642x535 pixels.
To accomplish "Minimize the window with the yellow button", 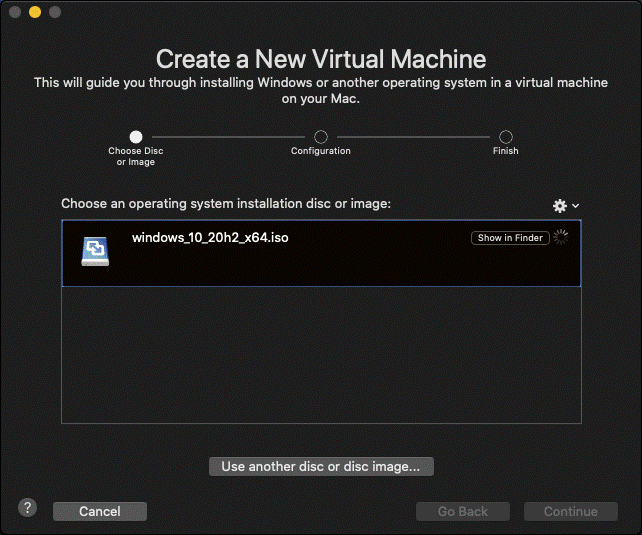I will (34, 12).
